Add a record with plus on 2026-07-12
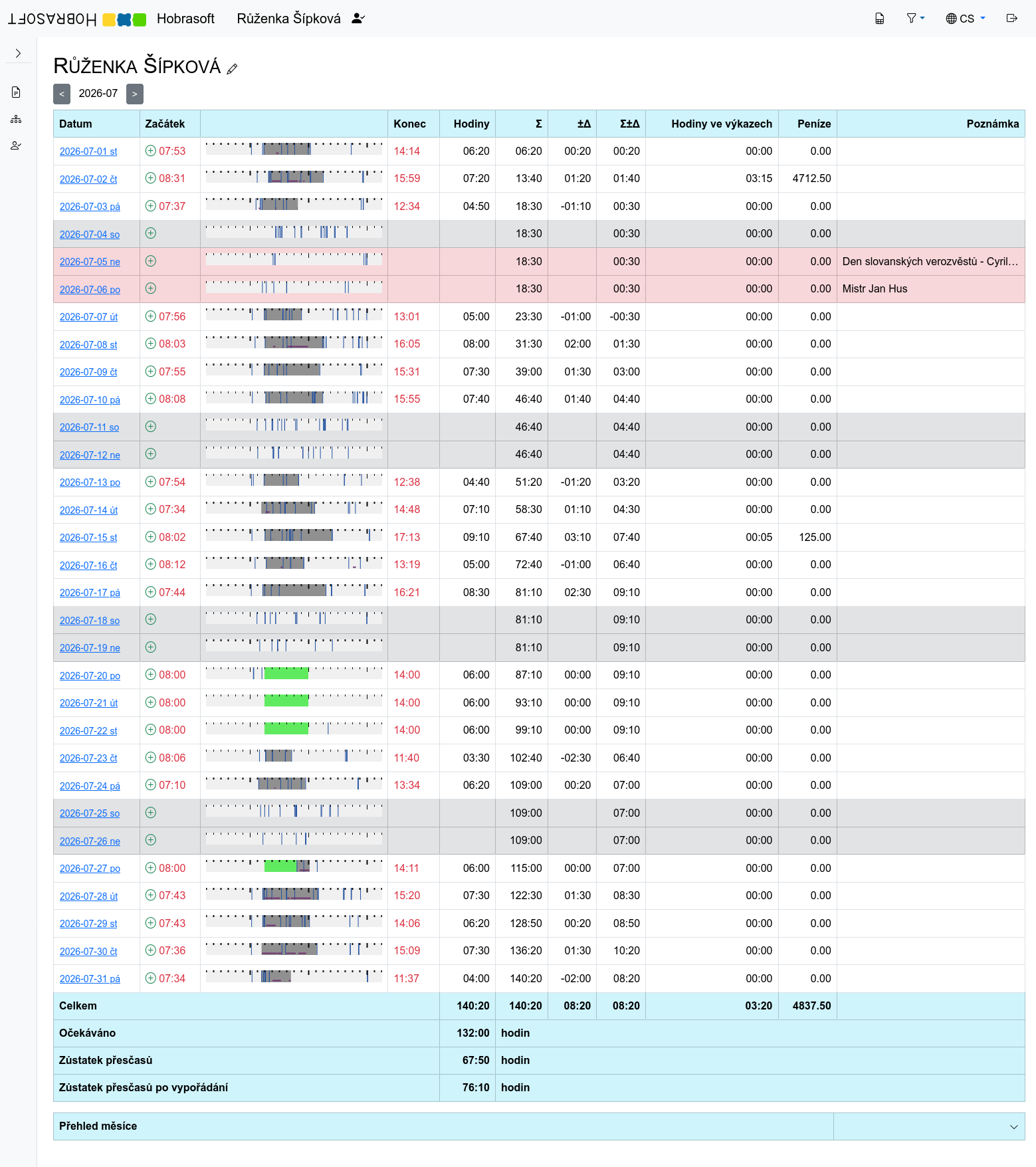This screenshot has width=1036, height=1167. (151, 454)
